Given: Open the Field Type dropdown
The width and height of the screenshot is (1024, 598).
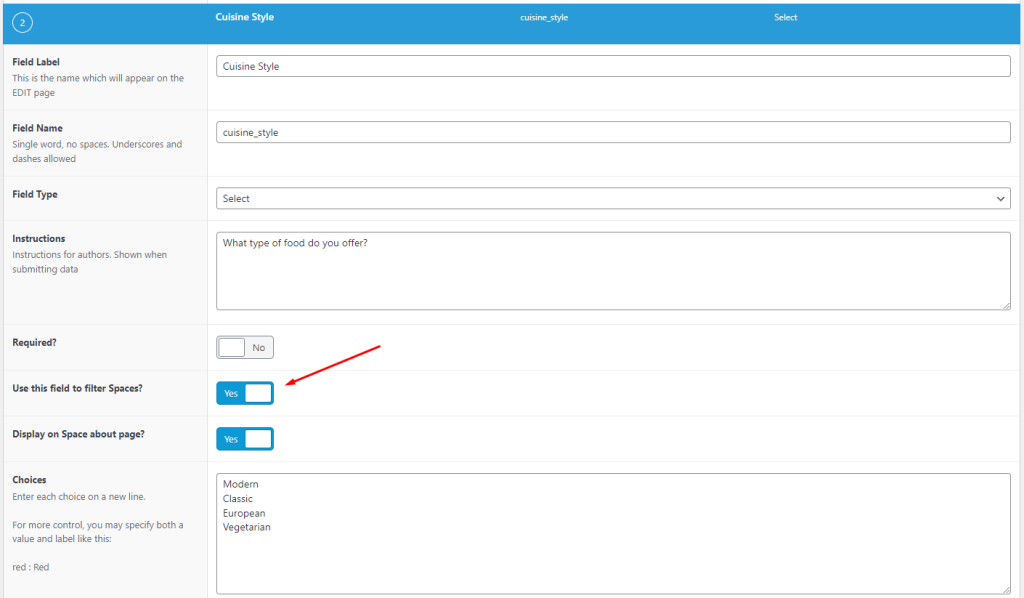Looking at the screenshot, I should click(613, 198).
